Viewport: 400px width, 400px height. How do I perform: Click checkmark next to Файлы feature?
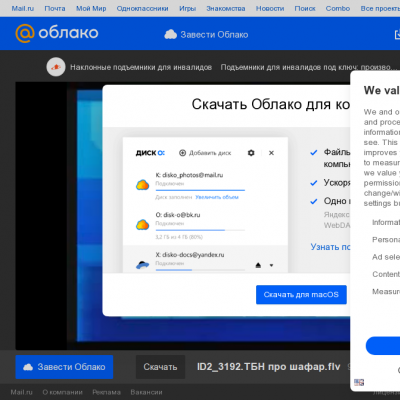(x=313, y=153)
